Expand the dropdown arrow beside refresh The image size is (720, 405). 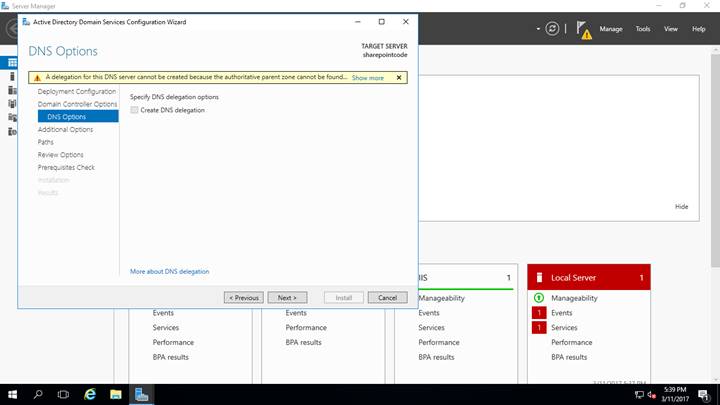click(x=538, y=29)
